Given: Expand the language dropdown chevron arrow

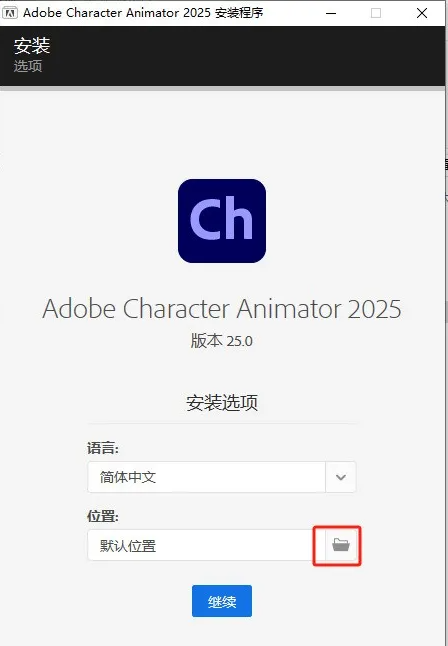Looking at the screenshot, I should [x=341, y=477].
